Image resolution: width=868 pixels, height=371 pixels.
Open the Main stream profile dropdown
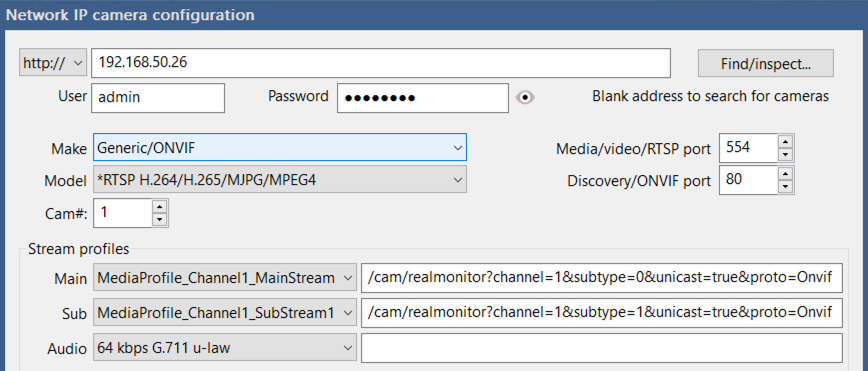225,279
